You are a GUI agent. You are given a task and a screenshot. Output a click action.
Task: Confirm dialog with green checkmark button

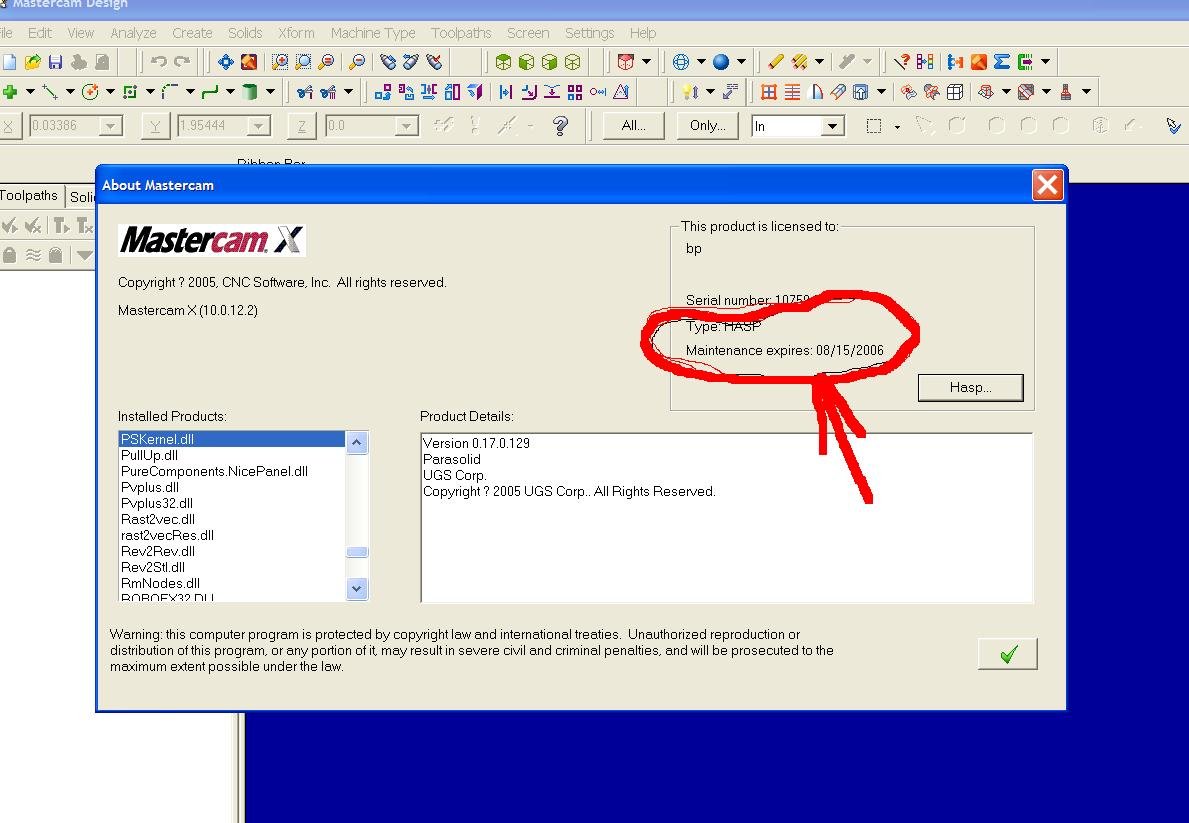pos(1008,654)
